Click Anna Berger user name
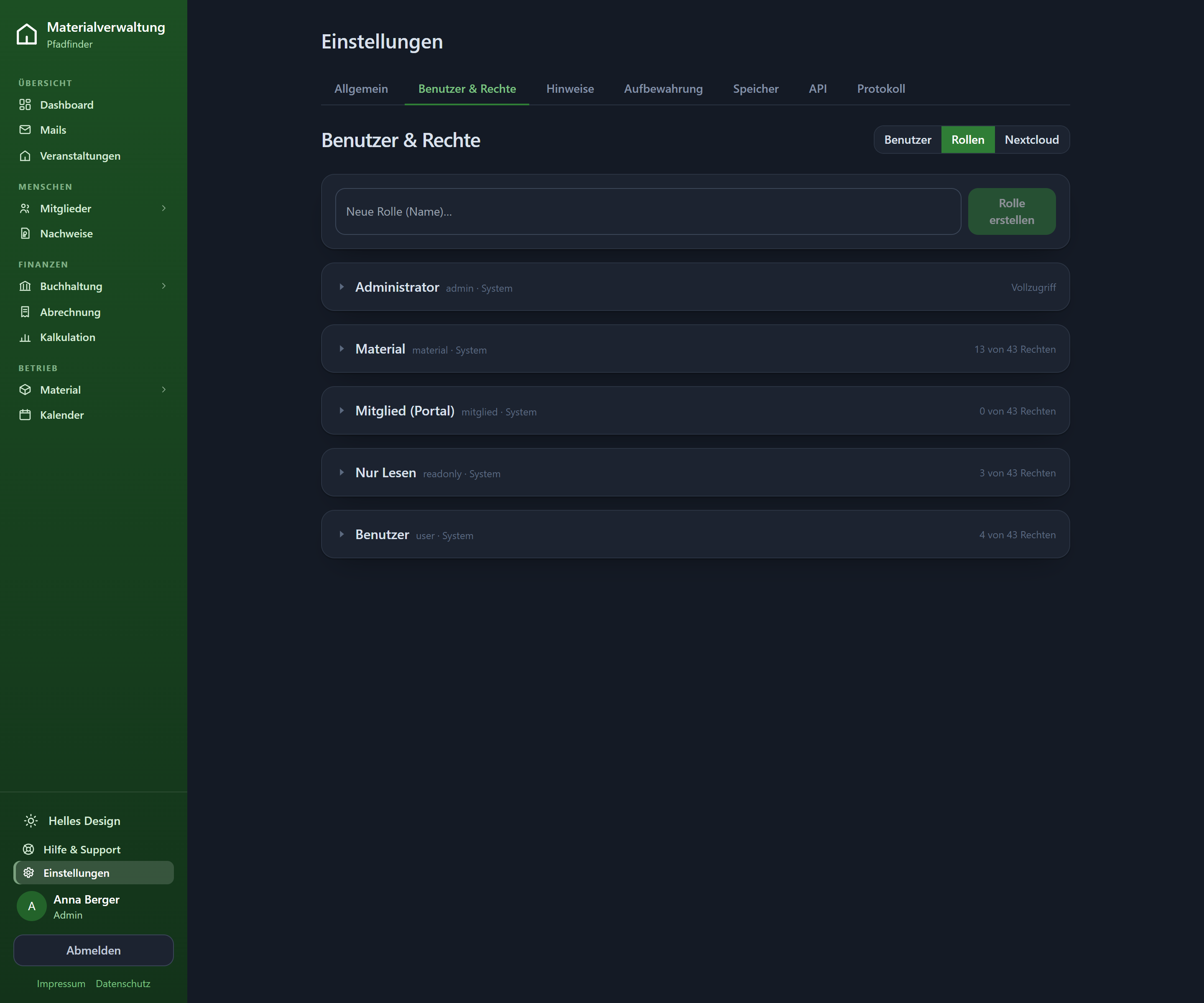 pos(87,900)
